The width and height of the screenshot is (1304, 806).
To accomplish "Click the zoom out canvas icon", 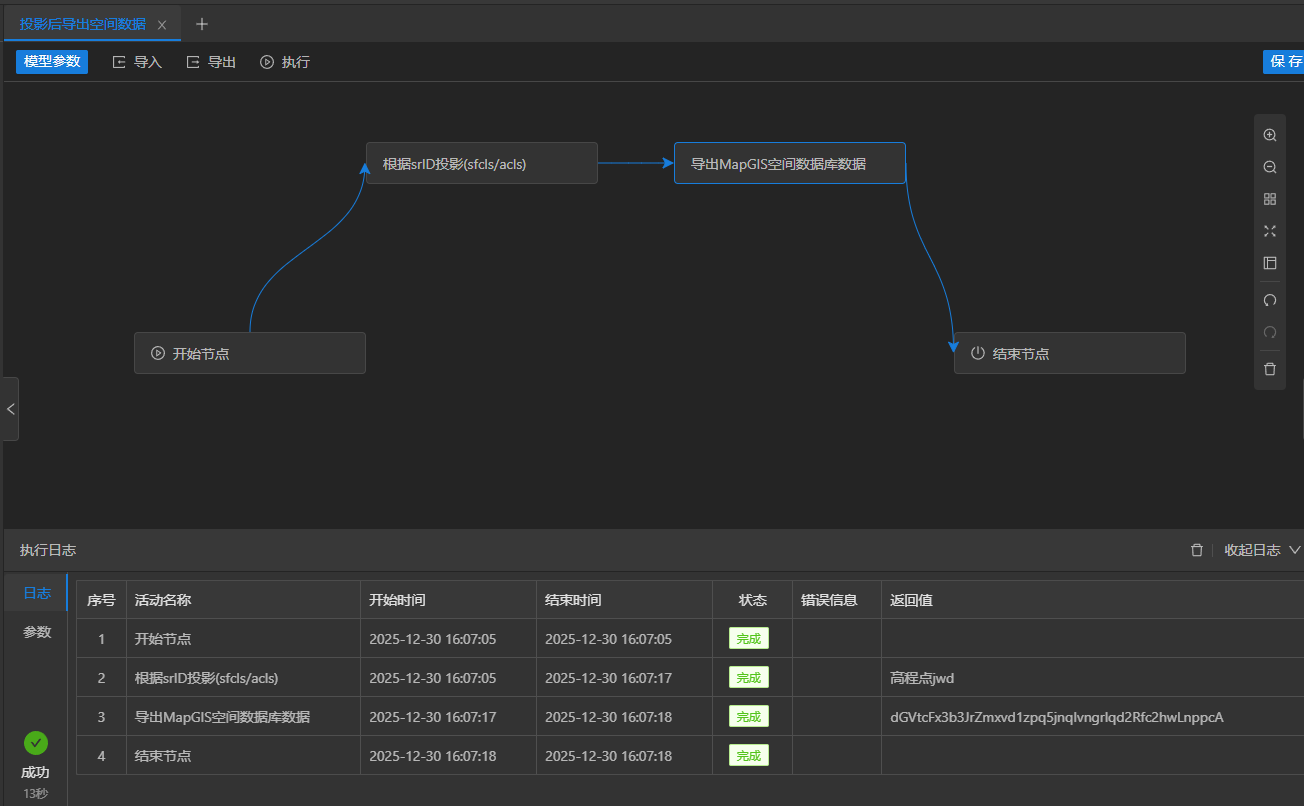I will tap(1270, 167).
